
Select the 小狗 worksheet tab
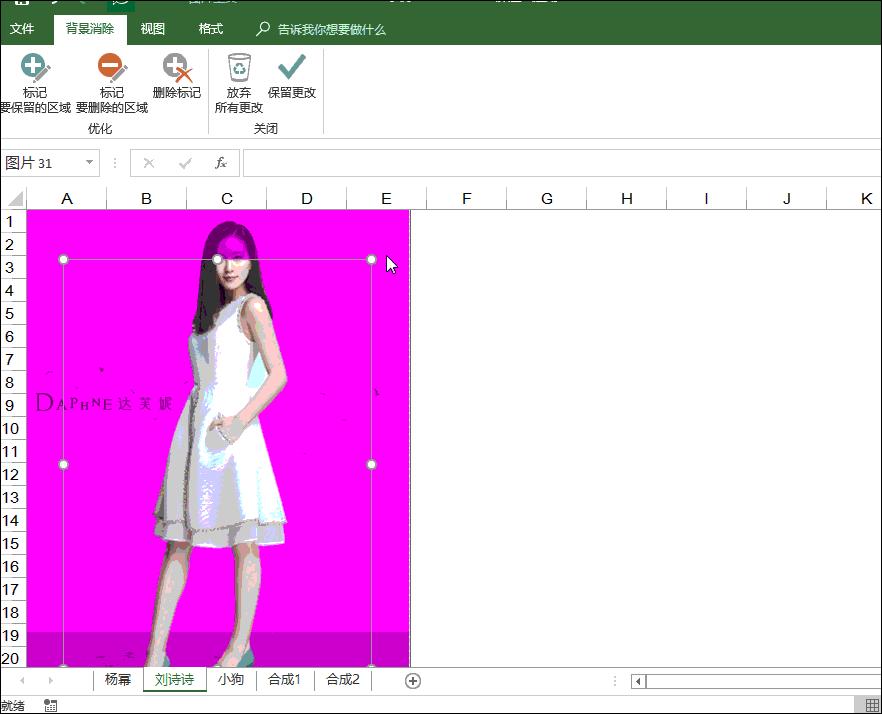point(231,679)
